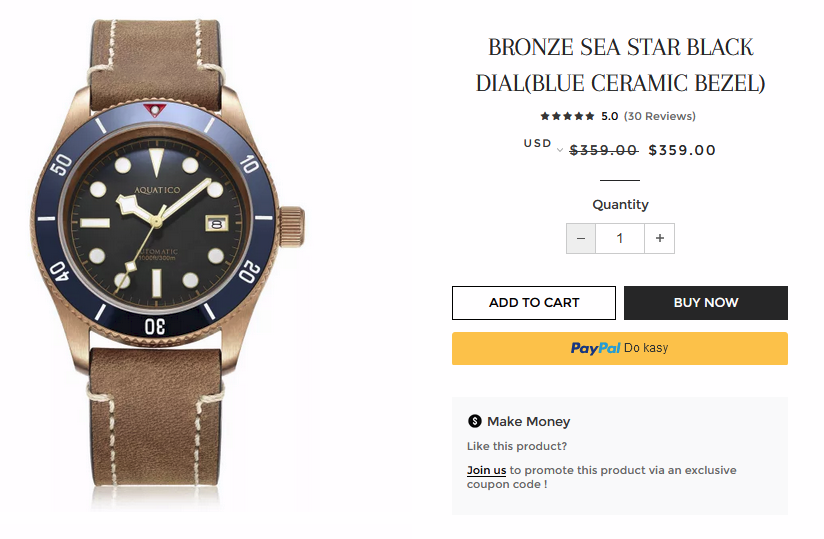Click the Quantity label

pos(620,204)
